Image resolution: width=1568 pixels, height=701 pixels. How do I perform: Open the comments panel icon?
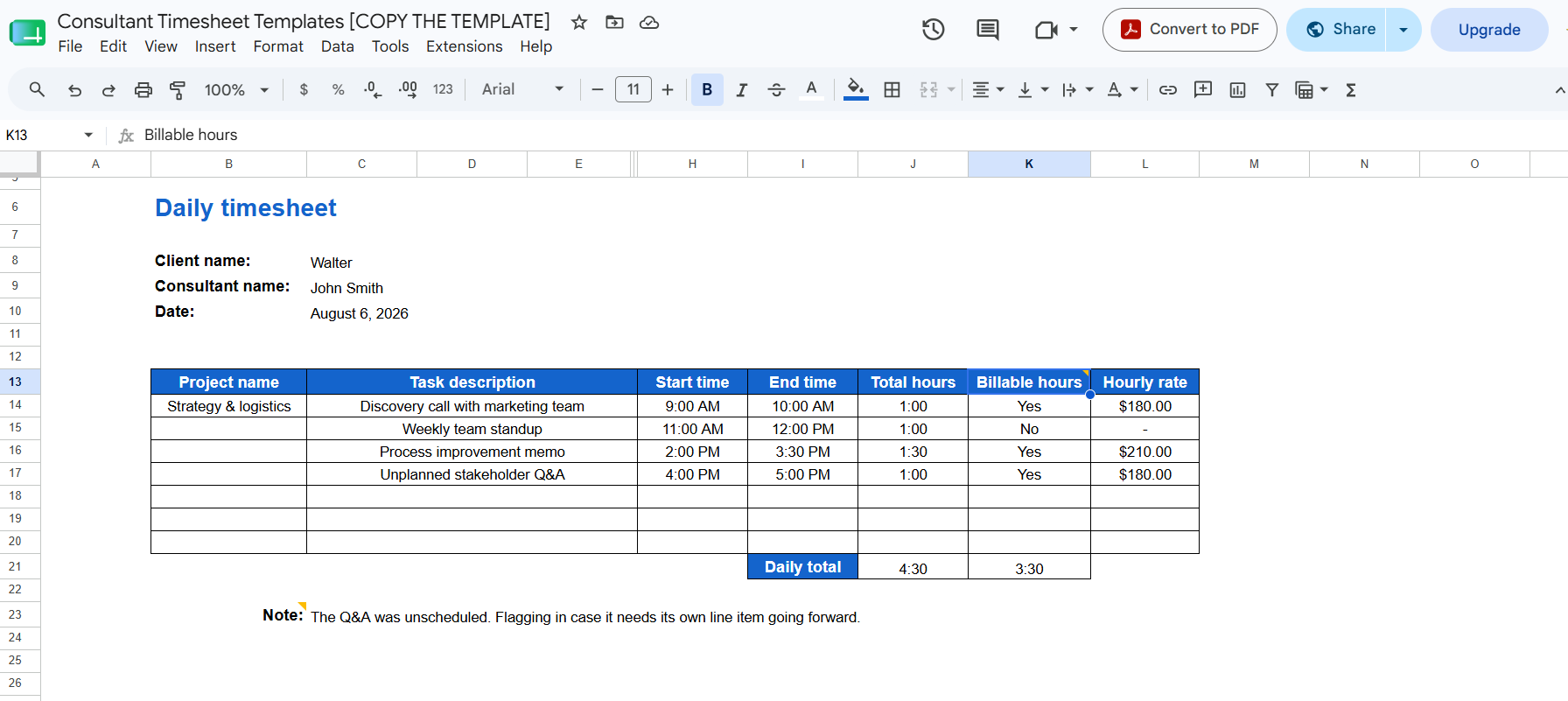(x=988, y=30)
